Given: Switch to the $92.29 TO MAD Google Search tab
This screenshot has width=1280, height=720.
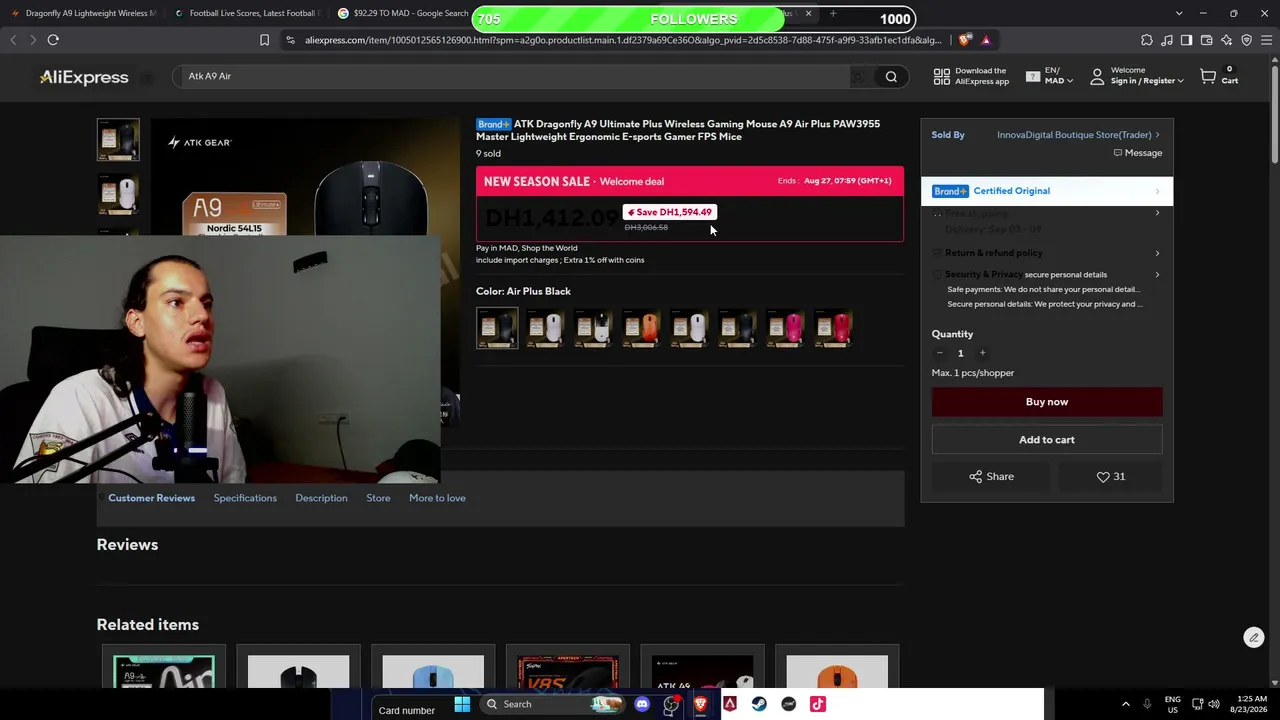Looking at the screenshot, I should (x=405, y=14).
